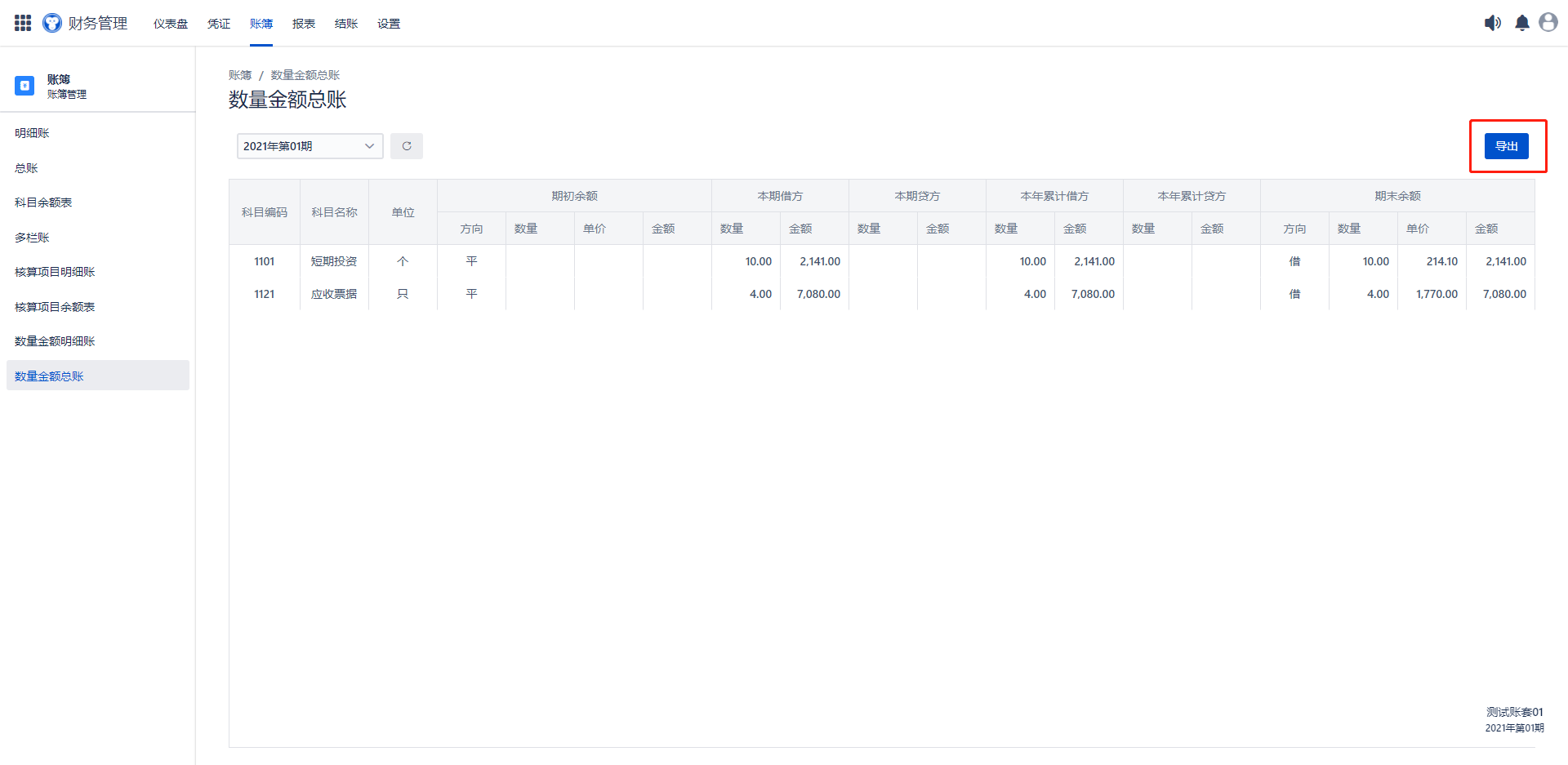Click the speaker announcement icon
The width and height of the screenshot is (1568, 765).
tap(1492, 23)
